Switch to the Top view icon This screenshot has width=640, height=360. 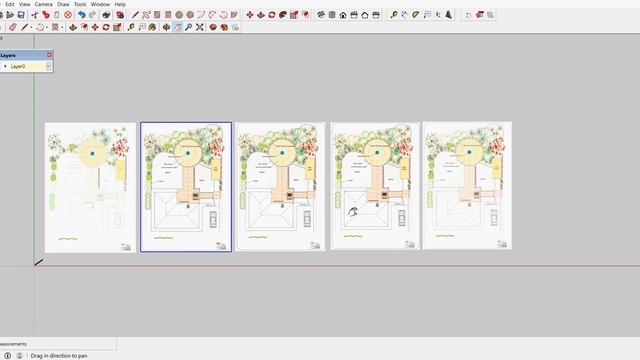[332, 15]
